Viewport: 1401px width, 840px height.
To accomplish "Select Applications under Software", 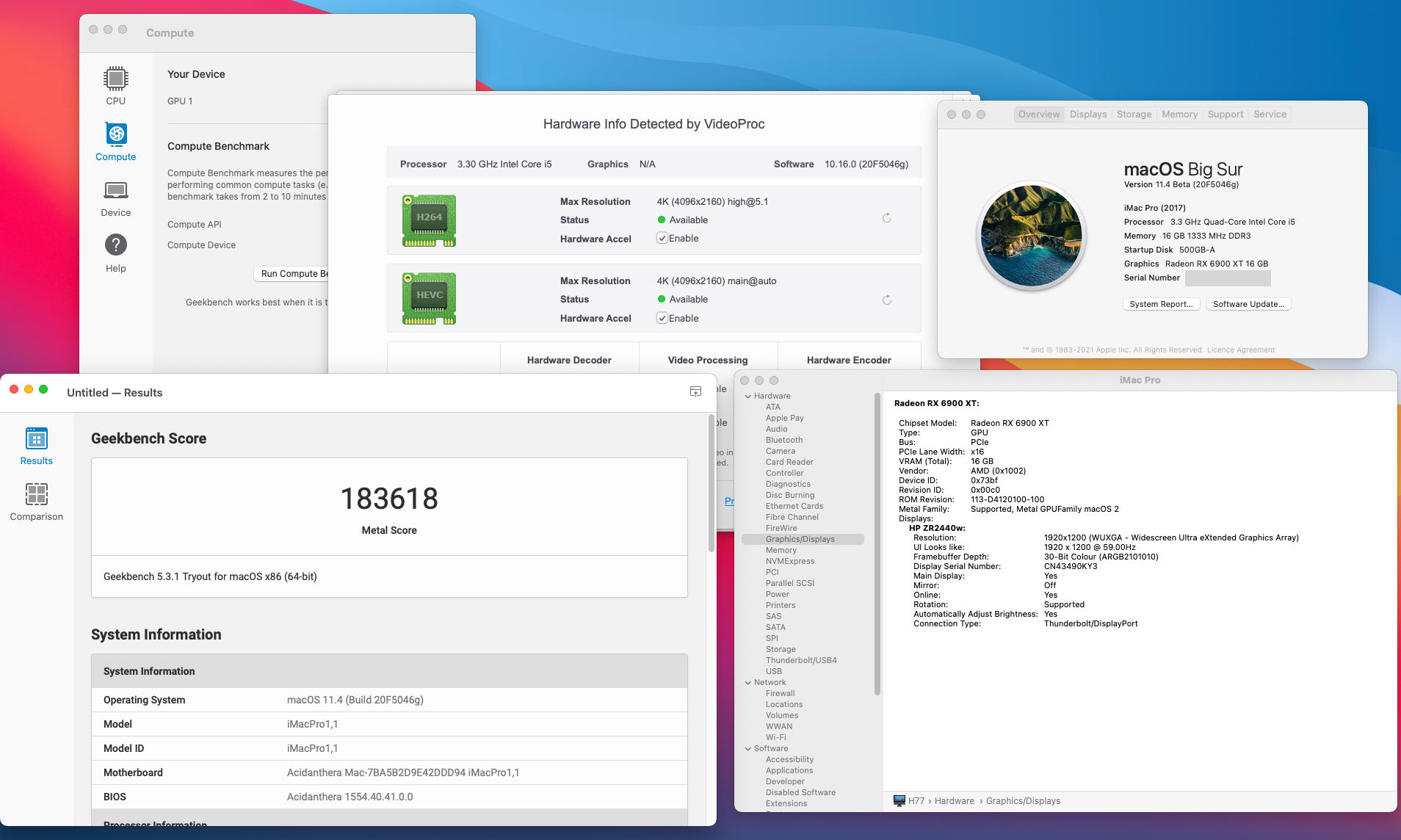I will [789, 771].
